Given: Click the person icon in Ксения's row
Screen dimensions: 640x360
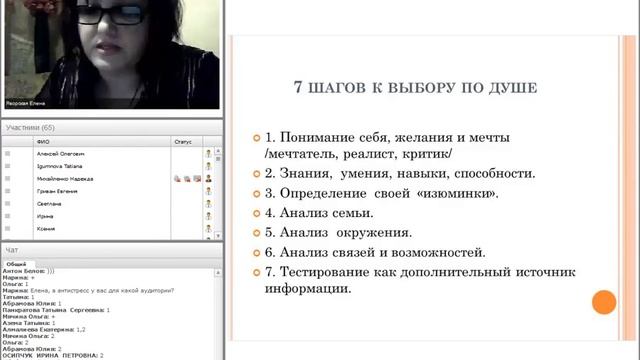Looking at the screenshot, I should click(x=209, y=229).
